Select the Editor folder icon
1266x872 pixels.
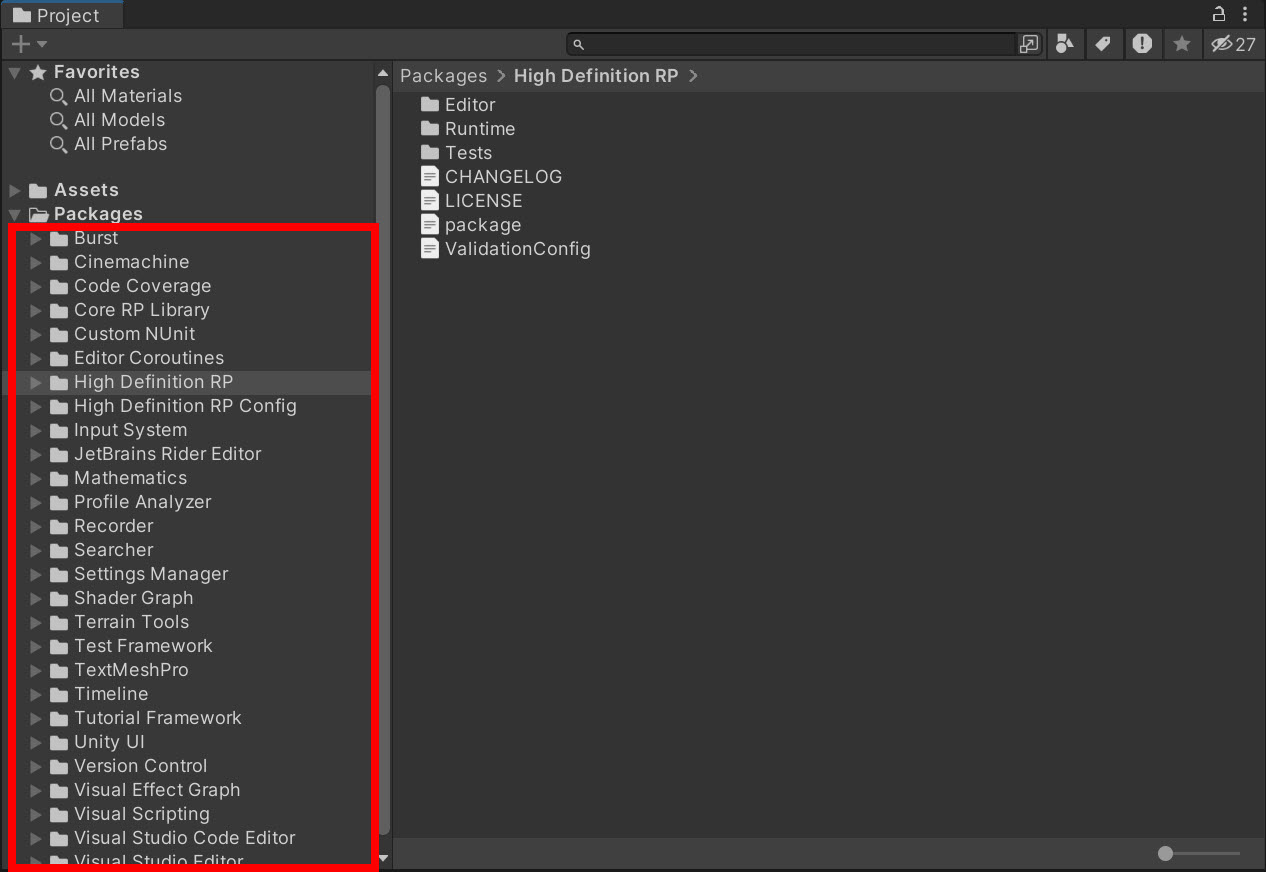[x=430, y=105]
